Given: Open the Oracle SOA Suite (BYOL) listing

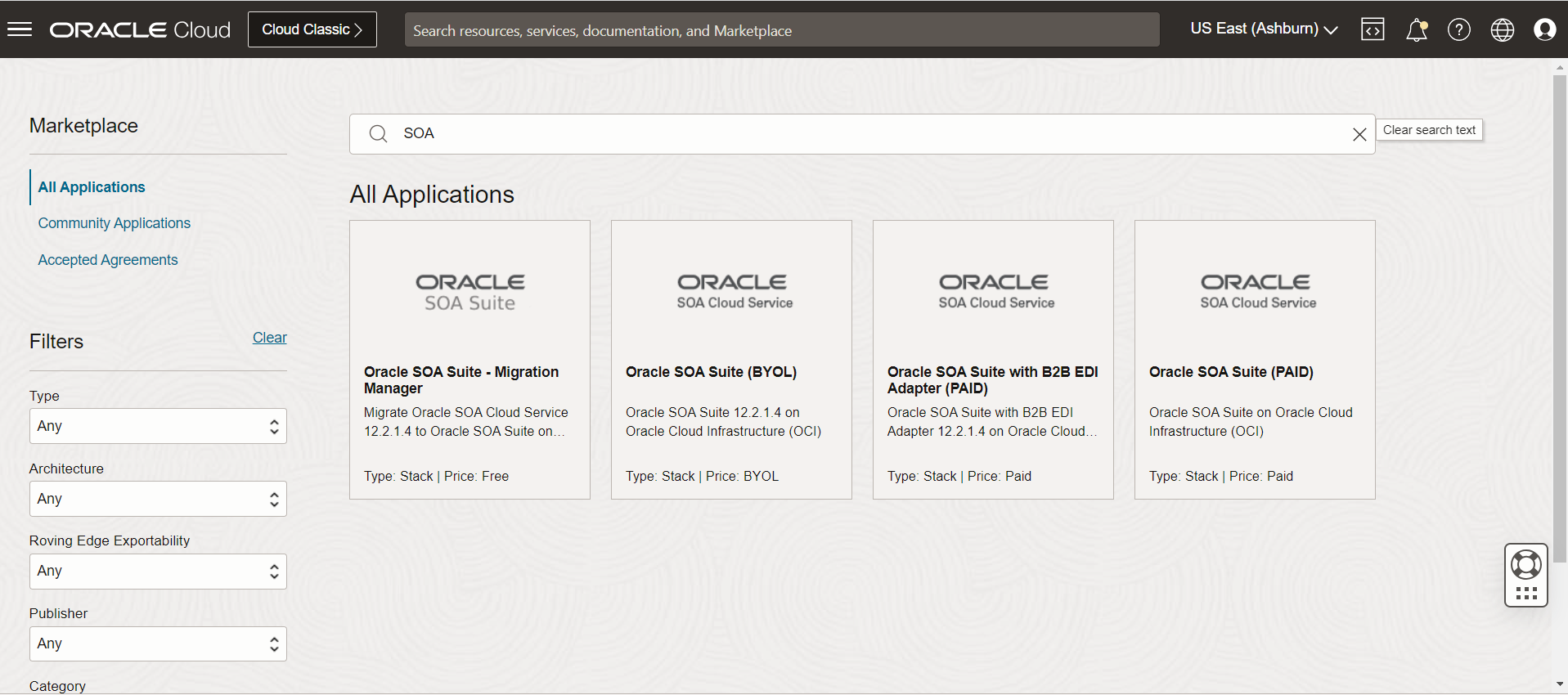Looking at the screenshot, I should coord(710,372).
